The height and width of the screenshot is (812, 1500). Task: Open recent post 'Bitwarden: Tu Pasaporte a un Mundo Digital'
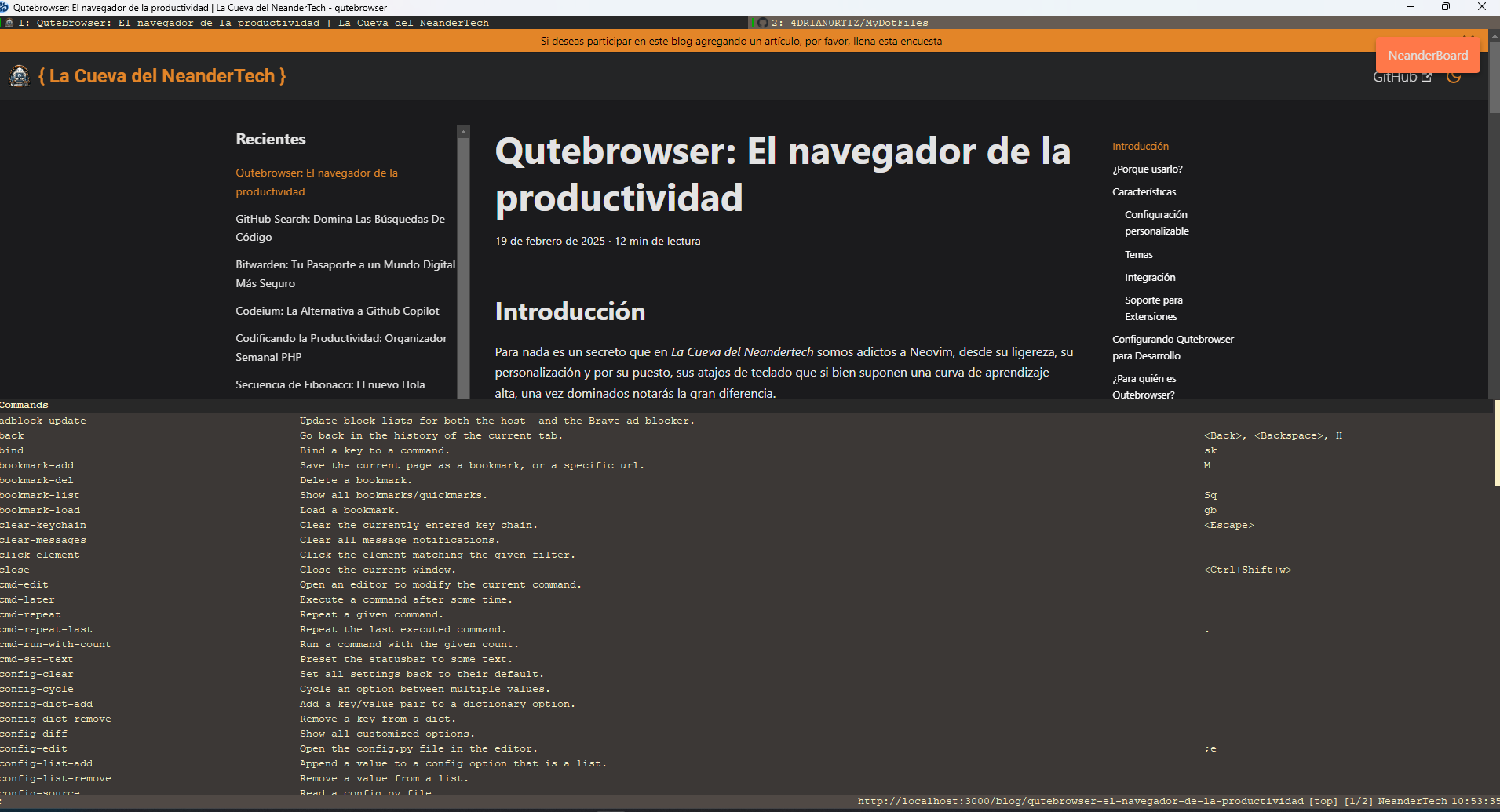click(345, 274)
